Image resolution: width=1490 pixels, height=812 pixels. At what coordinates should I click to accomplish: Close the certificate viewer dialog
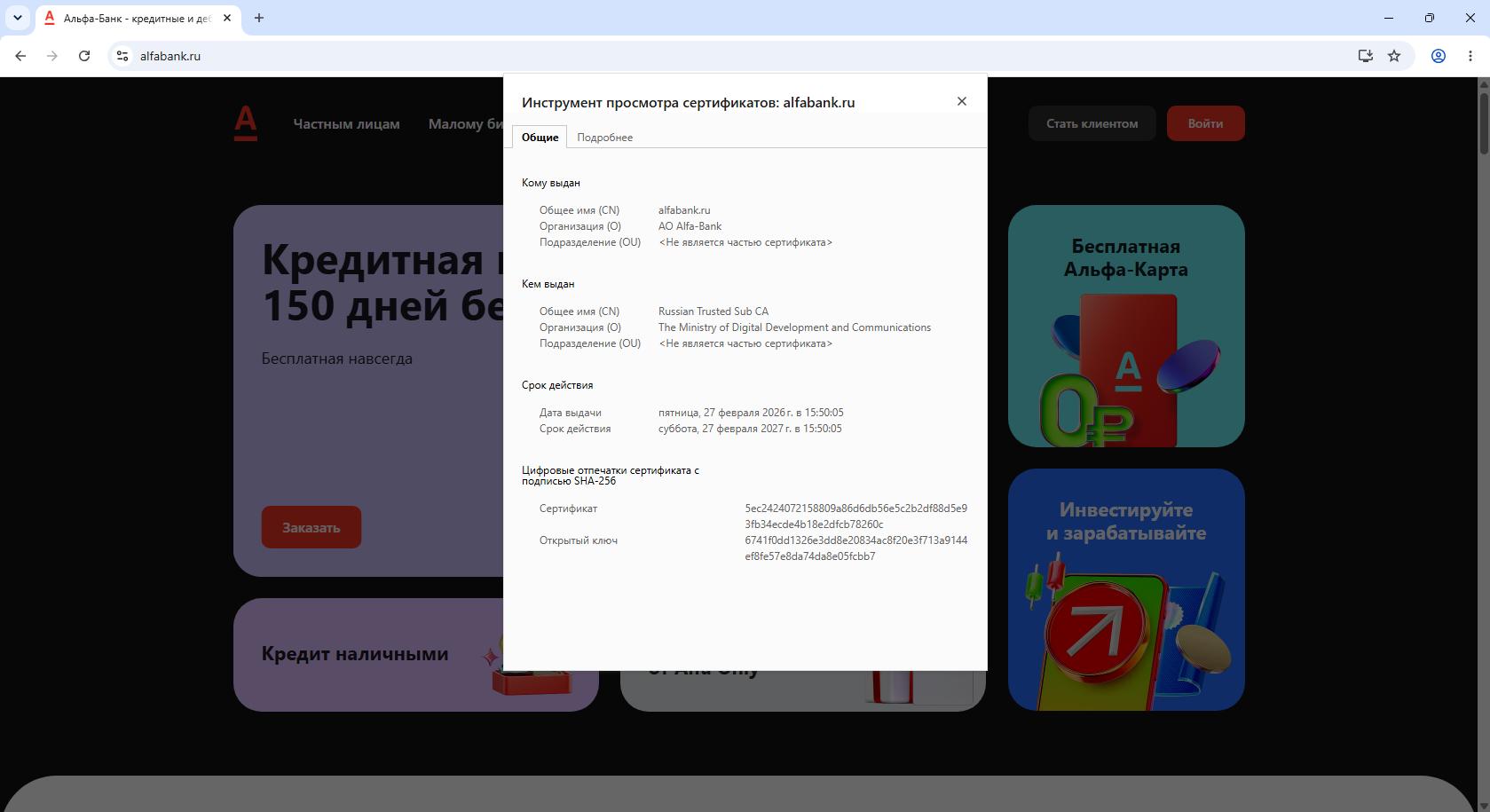(x=962, y=101)
